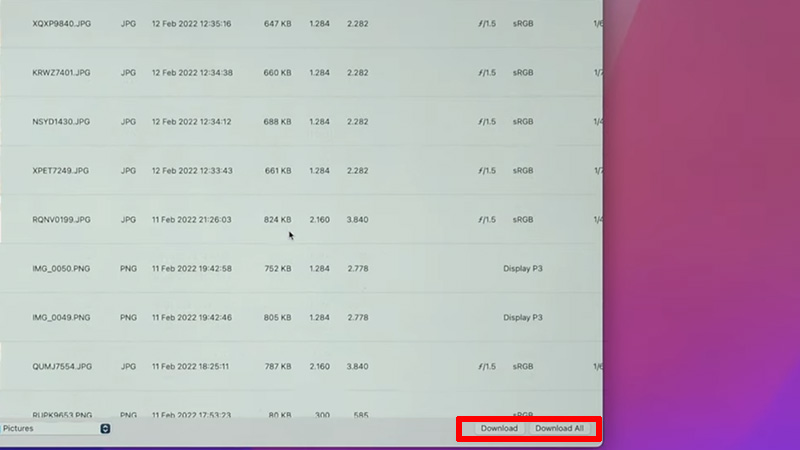Select the file RQNV0199.JPG
Image resolution: width=800 pixels, height=450 pixels.
(x=61, y=220)
